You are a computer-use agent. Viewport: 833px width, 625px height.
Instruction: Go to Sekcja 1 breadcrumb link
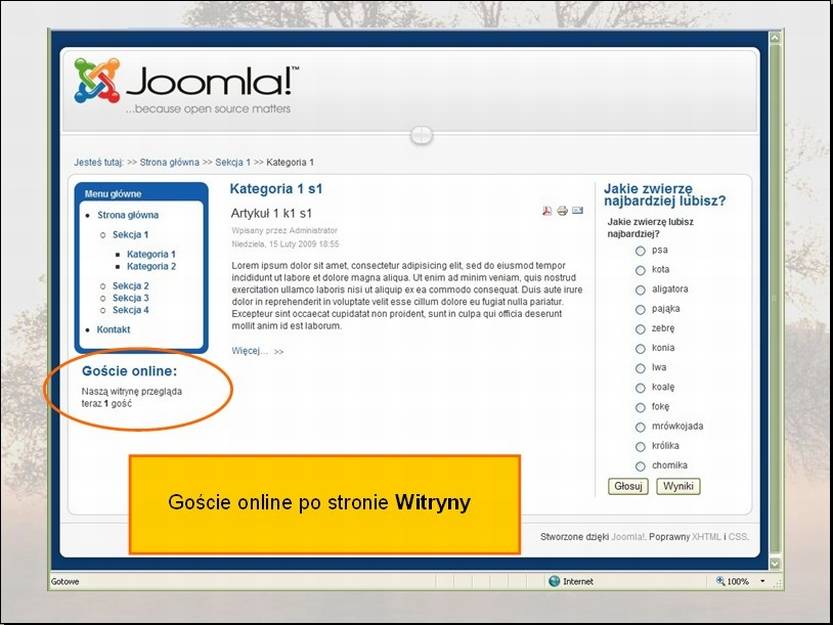coord(233,163)
